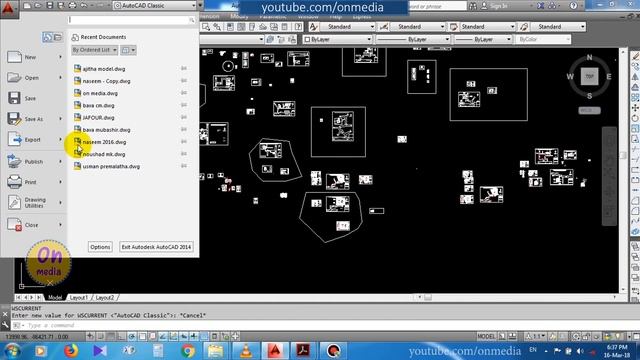Pin on media.dwg to the list
The image size is (640, 360).
pyautogui.click(x=184, y=93)
